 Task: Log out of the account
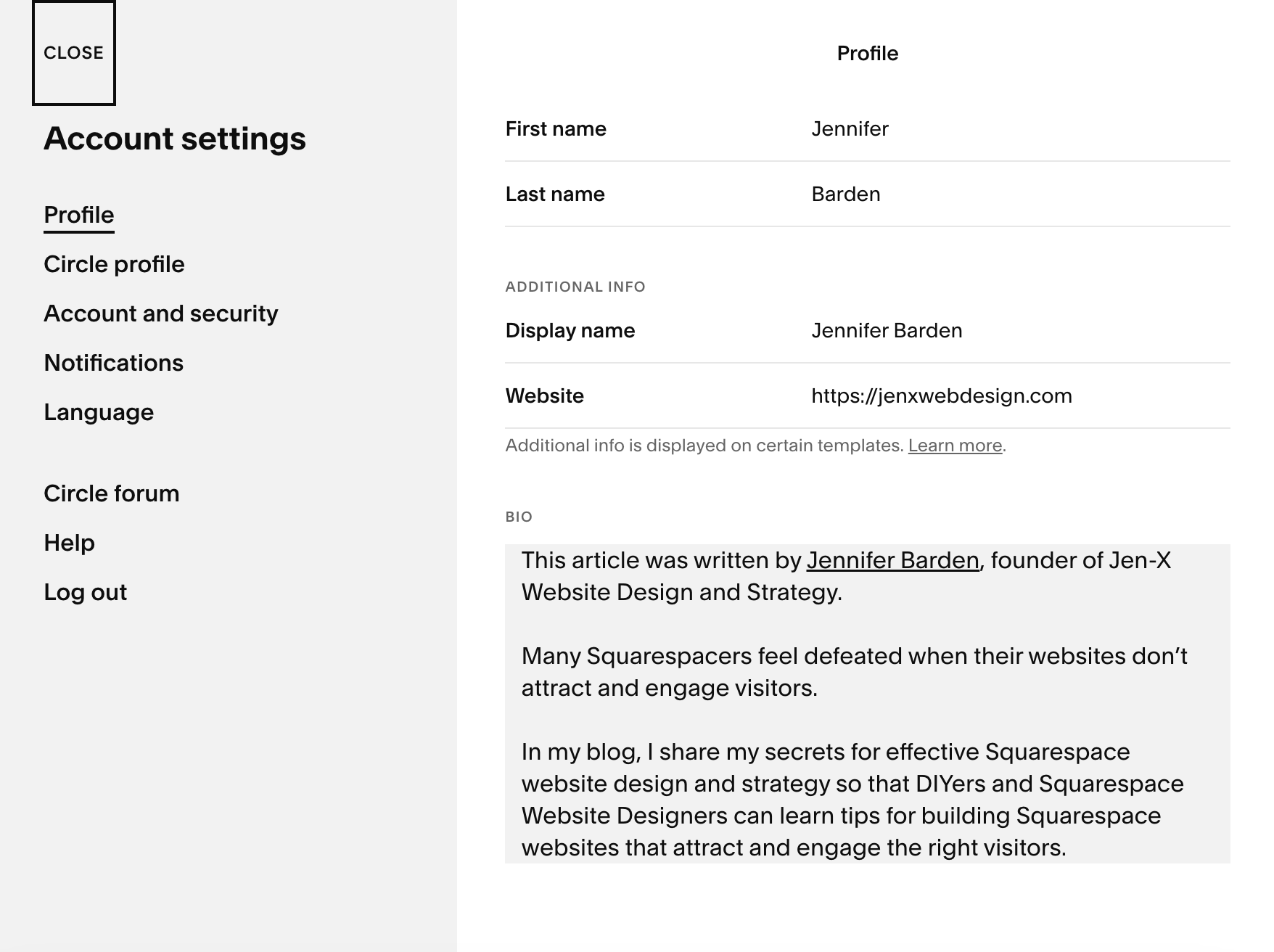click(84, 592)
